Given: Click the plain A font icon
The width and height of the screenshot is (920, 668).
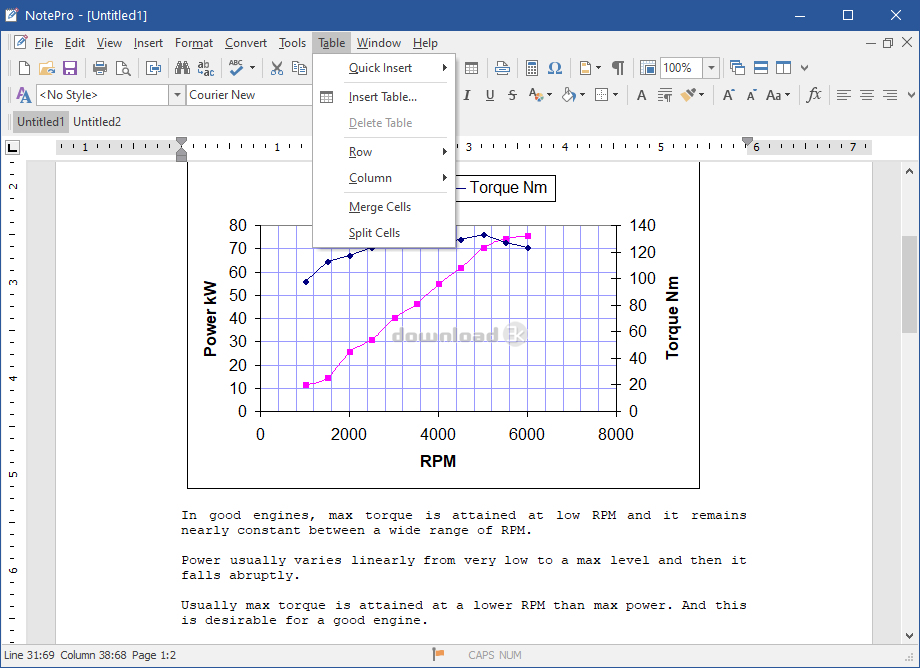Looking at the screenshot, I should click(641, 95).
